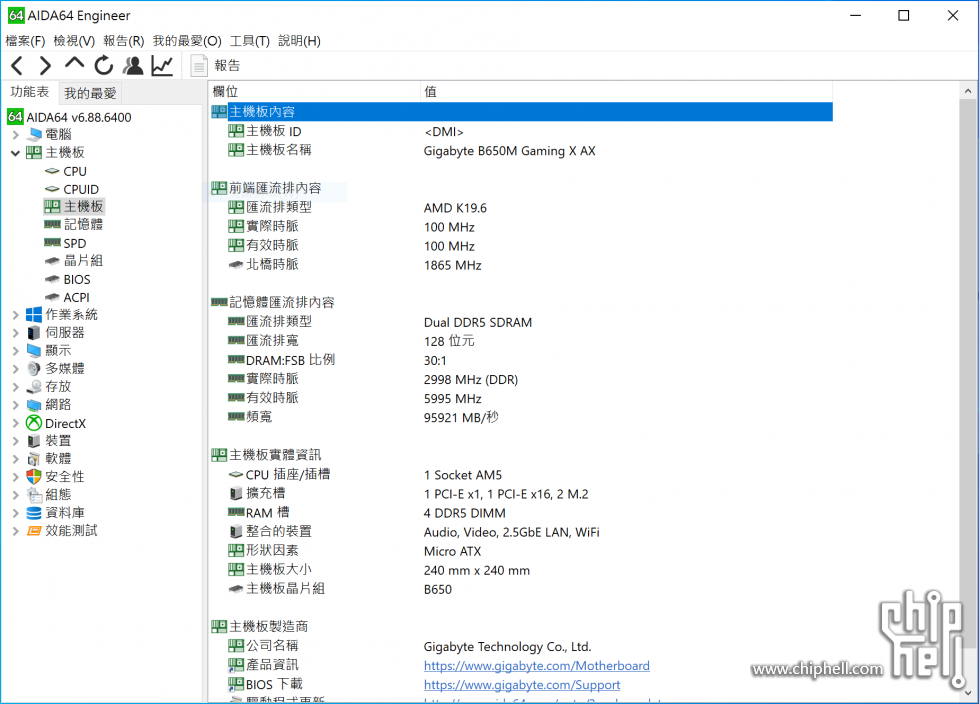Click the Xbox-style DirectX icon

coord(34,423)
